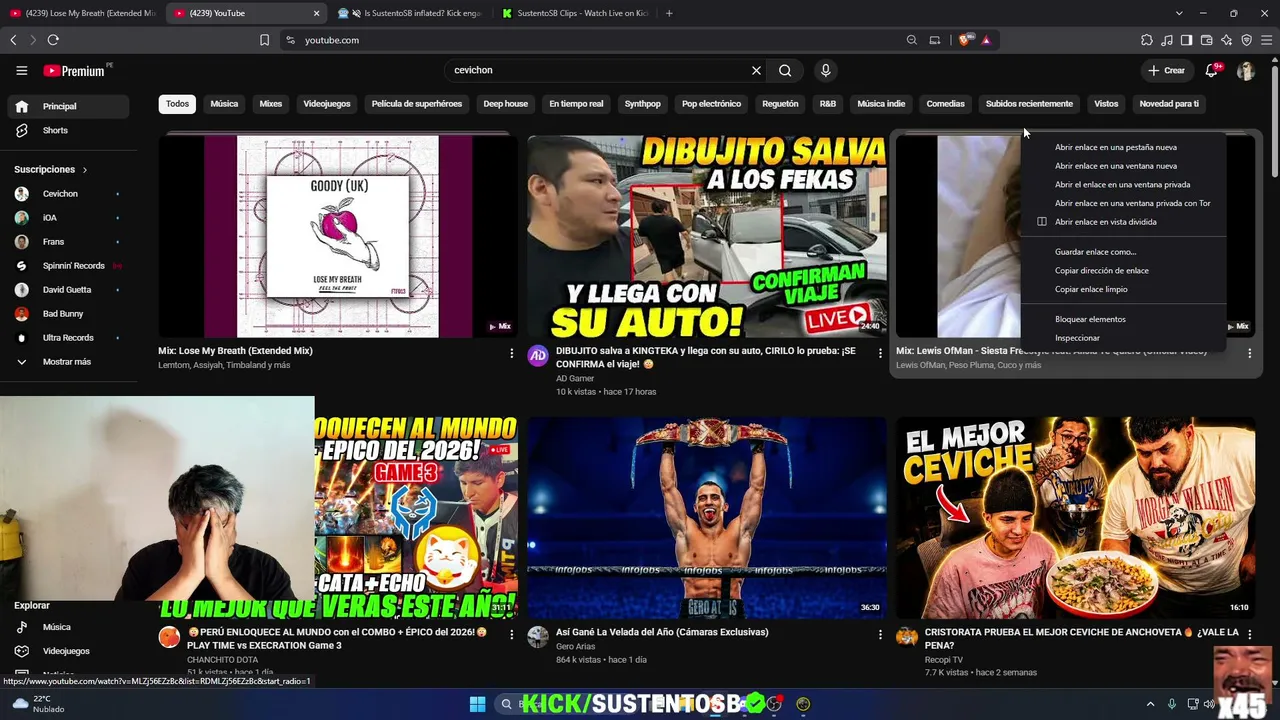The height and width of the screenshot is (720, 1280).
Task: Open the Leo AI sparkle icon
Action: pos(1226,40)
